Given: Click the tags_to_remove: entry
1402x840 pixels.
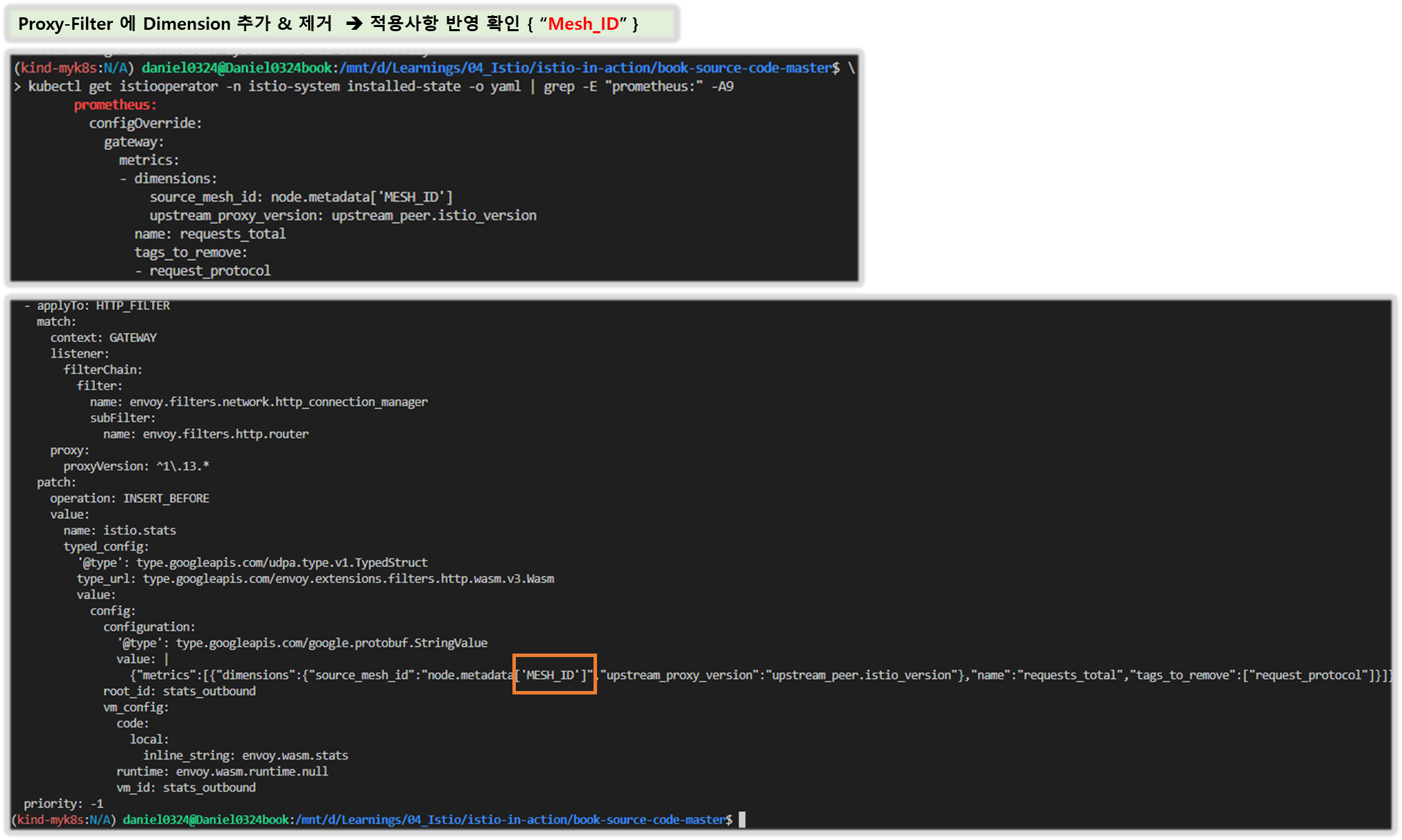Looking at the screenshot, I should click(x=191, y=252).
